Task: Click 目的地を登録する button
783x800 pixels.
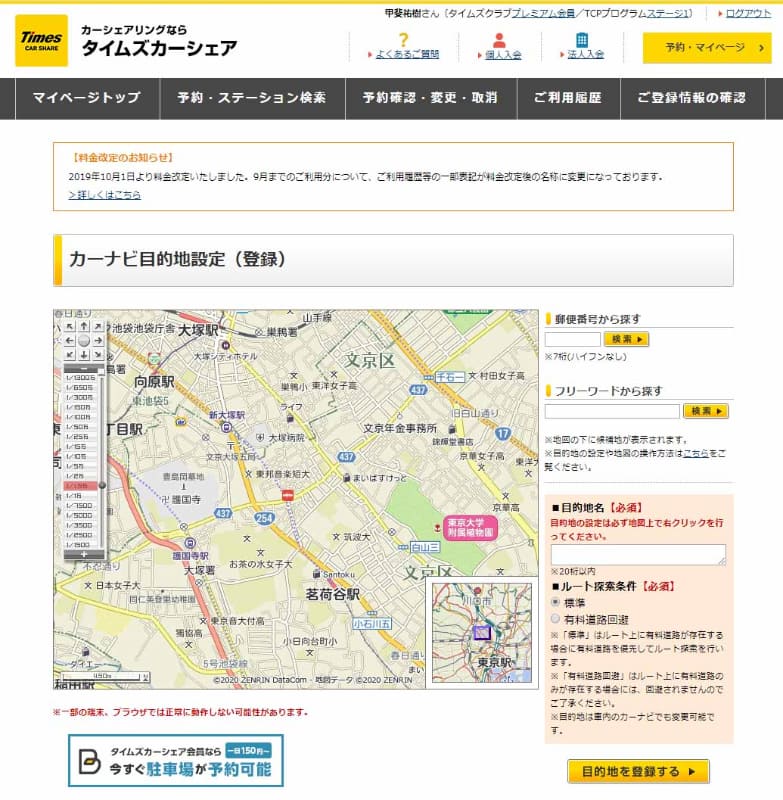Action: click(638, 771)
